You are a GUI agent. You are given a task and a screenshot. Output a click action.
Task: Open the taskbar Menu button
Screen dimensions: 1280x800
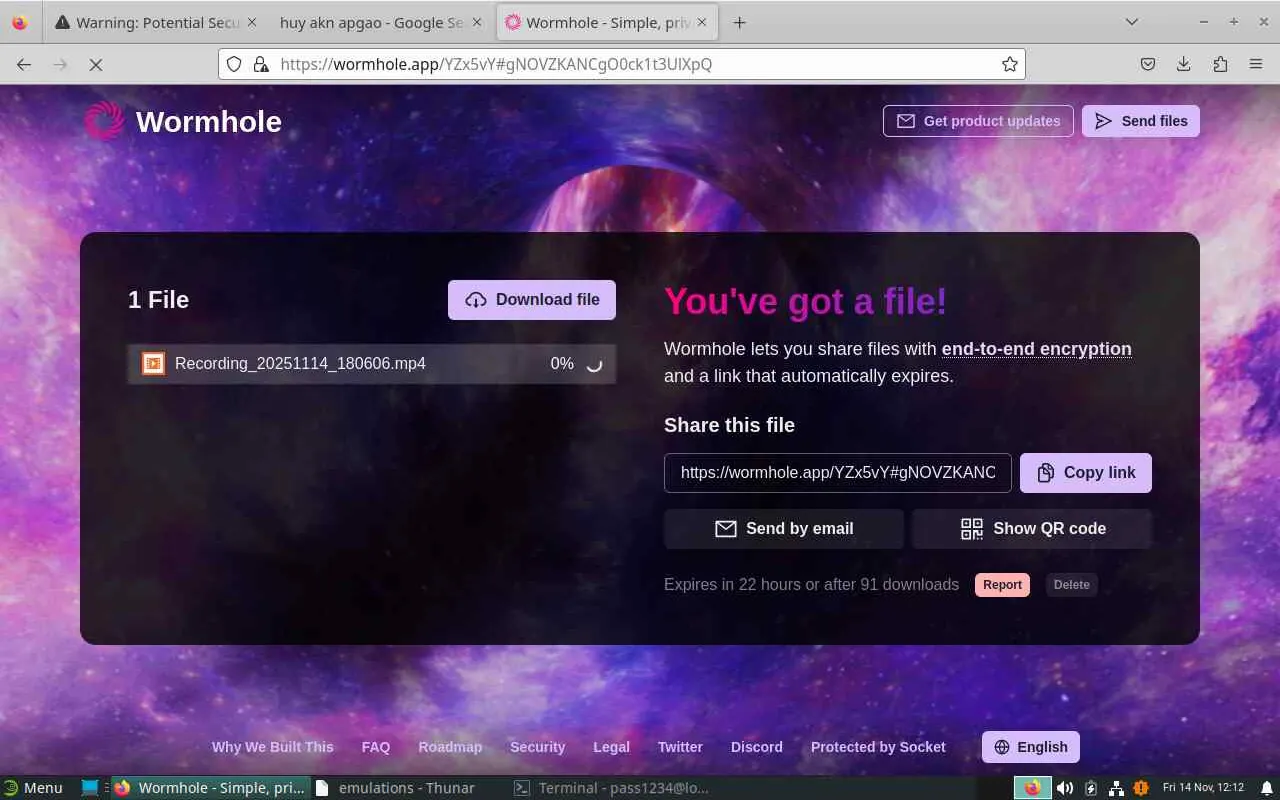(33, 788)
